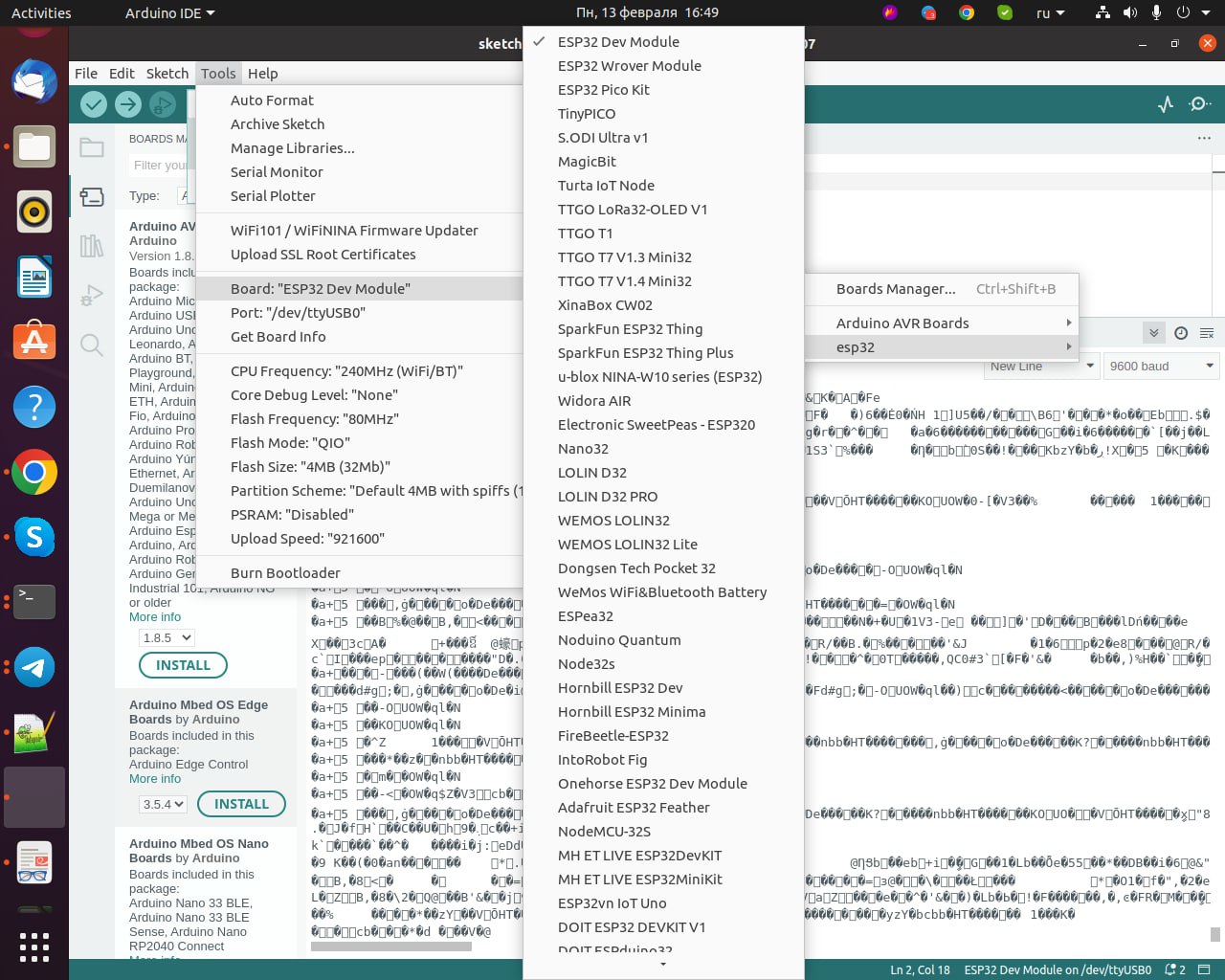
Task: Open Boards Manager... menu entry
Action: [943, 289]
